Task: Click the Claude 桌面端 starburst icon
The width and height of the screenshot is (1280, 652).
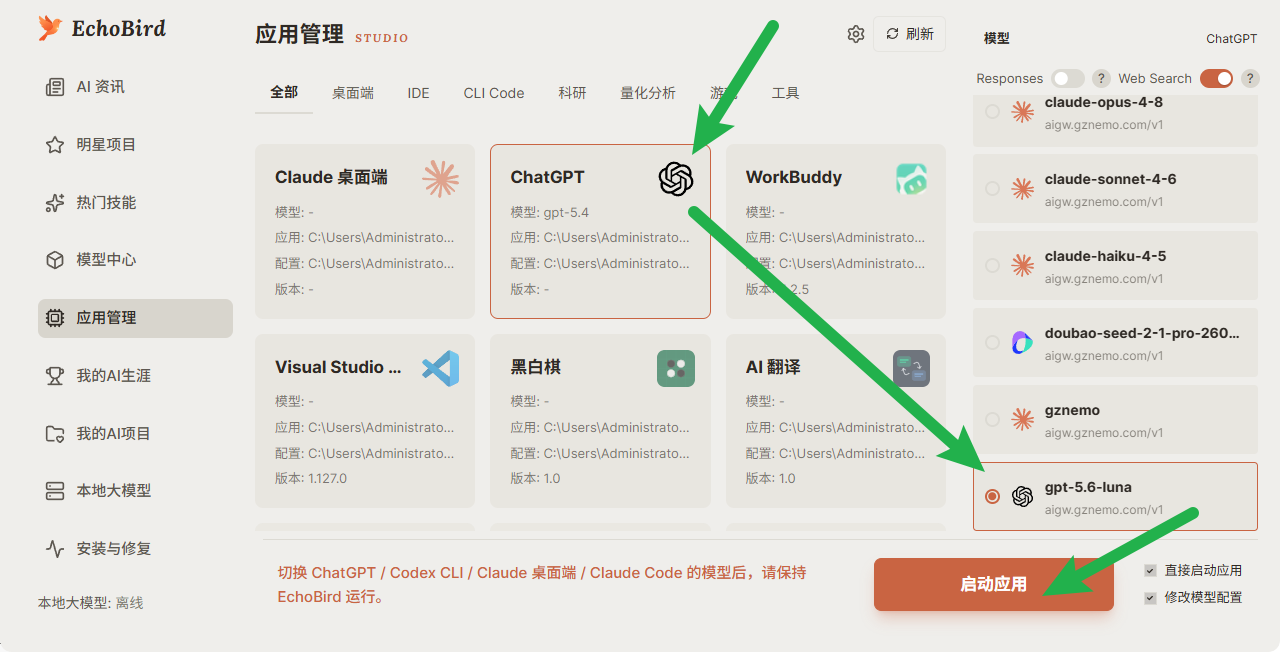Action: tap(440, 179)
